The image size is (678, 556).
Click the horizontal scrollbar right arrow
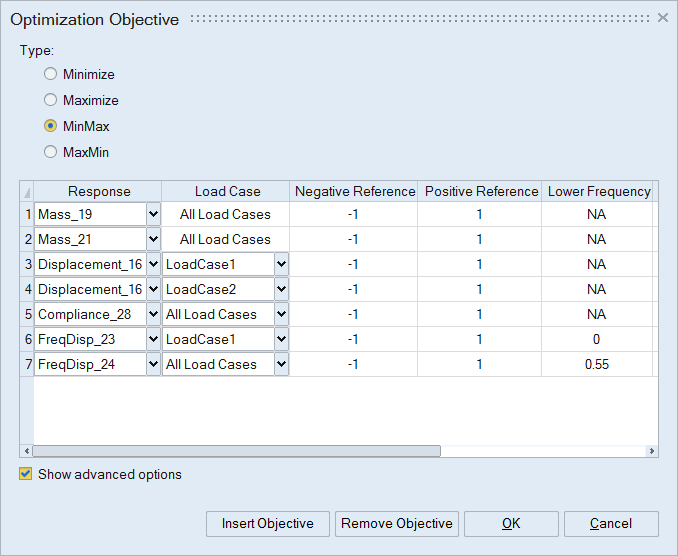pyautogui.click(x=652, y=451)
